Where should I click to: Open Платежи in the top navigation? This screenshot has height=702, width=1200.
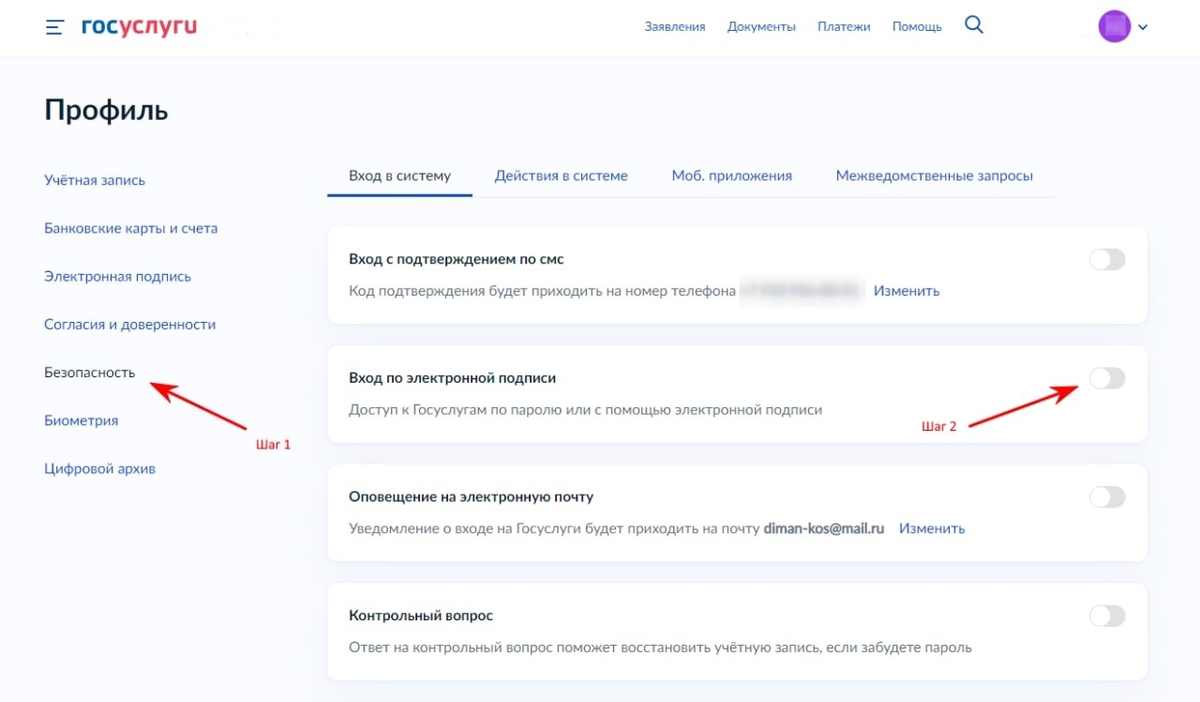(843, 27)
